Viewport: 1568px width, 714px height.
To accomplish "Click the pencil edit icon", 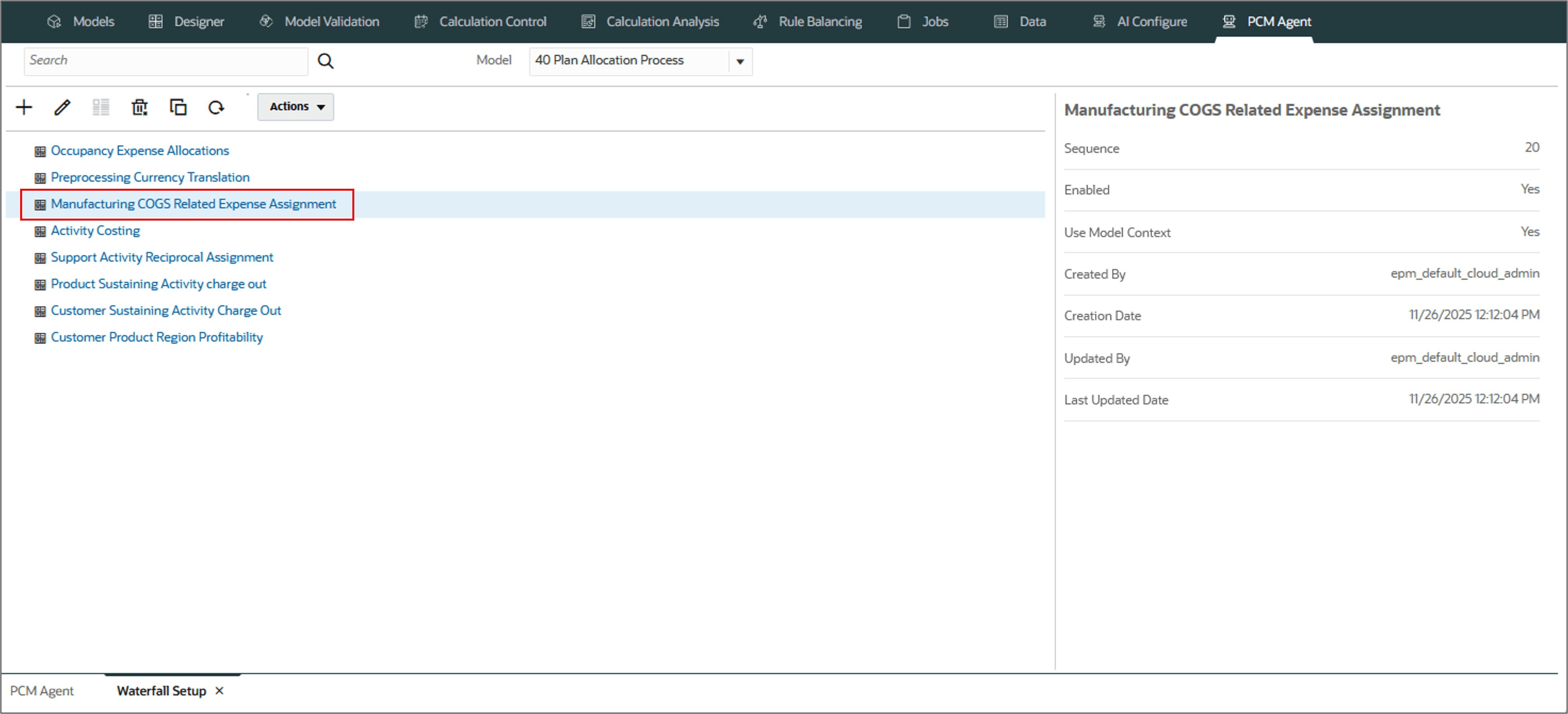I will (x=62, y=107).
